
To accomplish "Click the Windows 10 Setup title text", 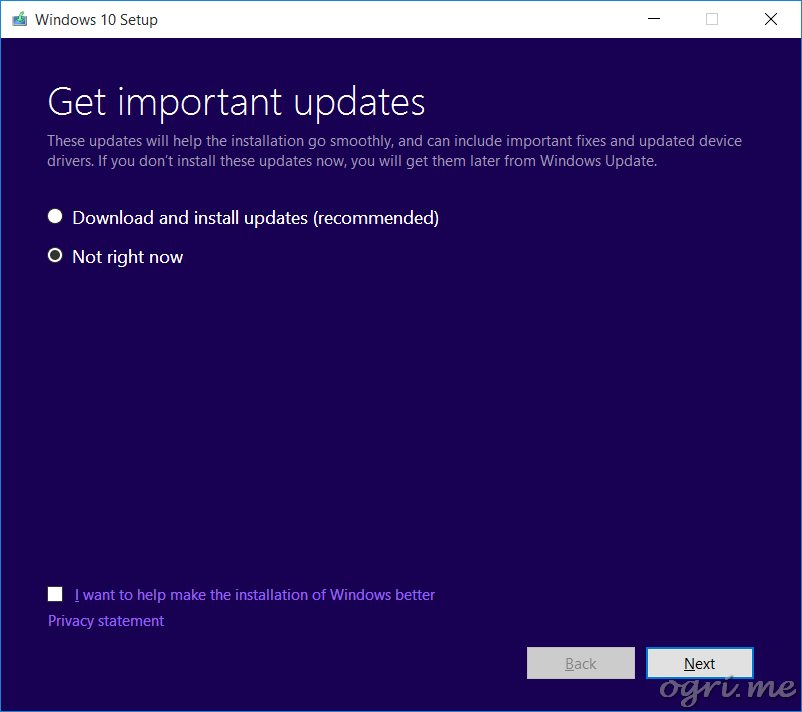I will (x=96, y=20).
